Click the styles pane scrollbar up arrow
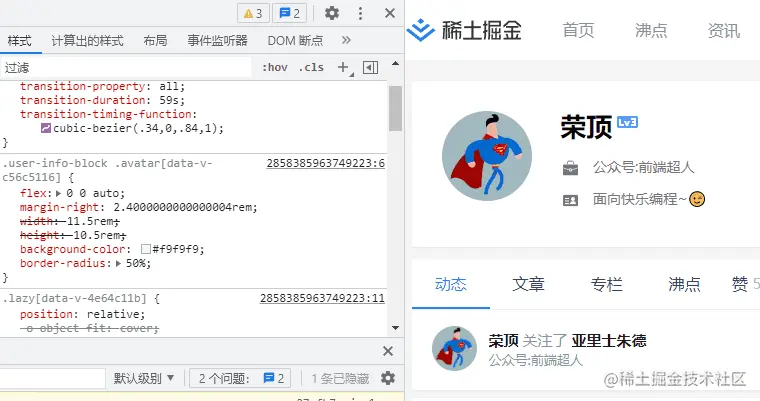 click(x=396, y=64)
